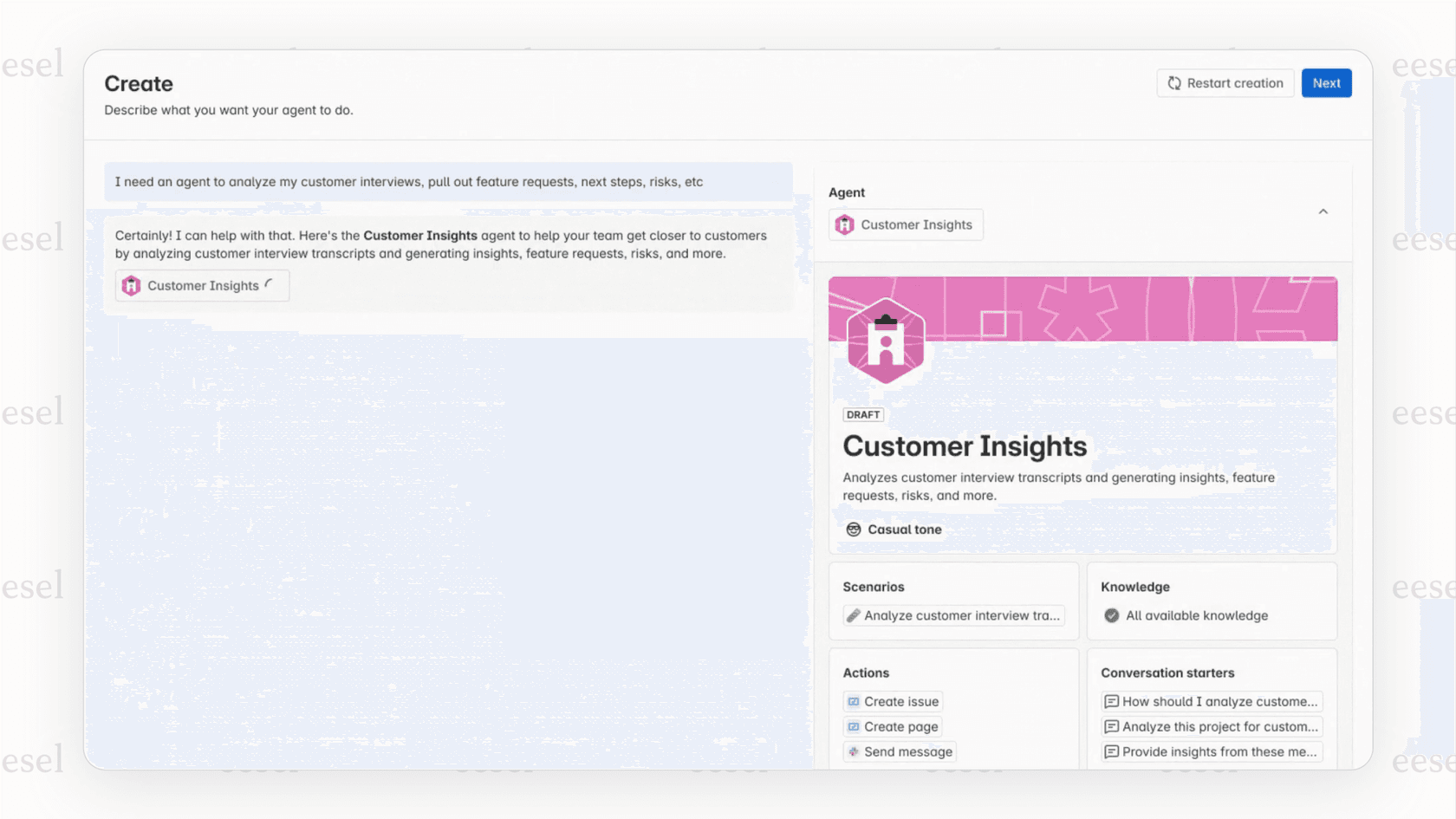Open the Customer Insights agent selector chip

pos(906,225)
